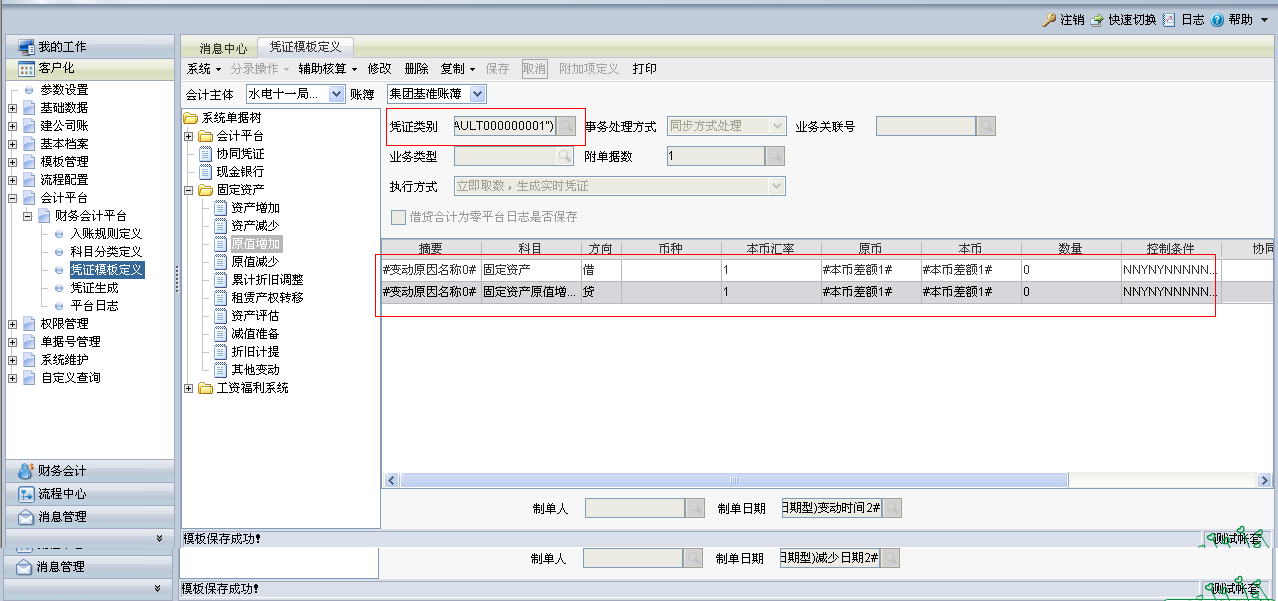Click the 修改 button in toolbar

pyautogui.click(x=379, y=69)
